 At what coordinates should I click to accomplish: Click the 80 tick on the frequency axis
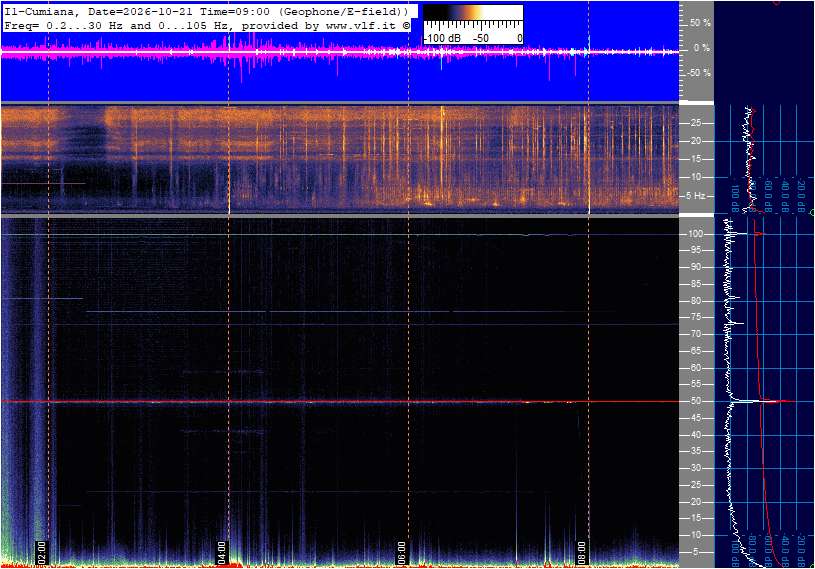tap(695, 301)
